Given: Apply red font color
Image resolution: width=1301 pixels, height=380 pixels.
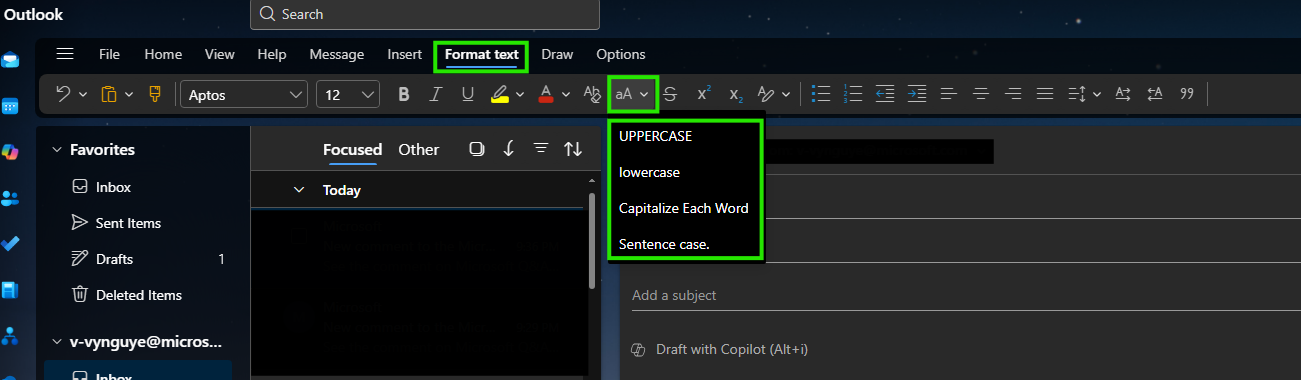Looking at the screenshot, I should (546, 94).
